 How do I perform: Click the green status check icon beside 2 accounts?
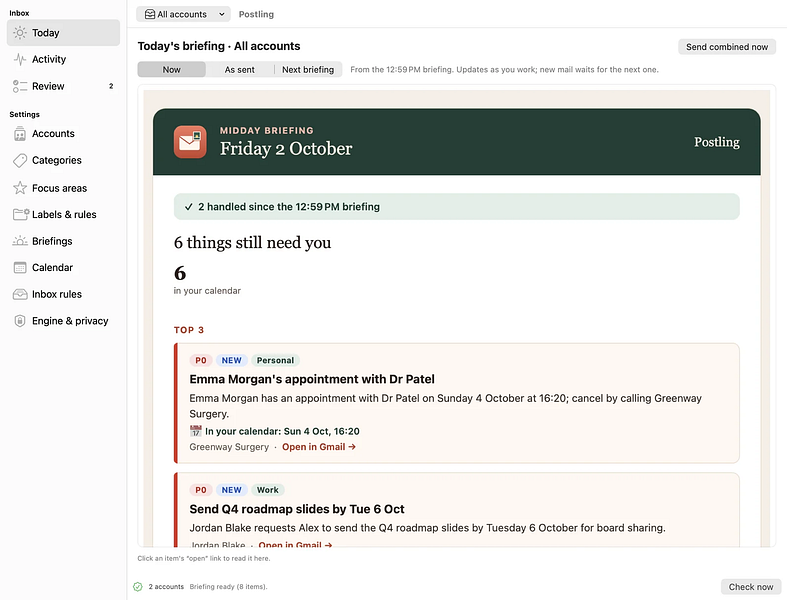pos(138,586)
